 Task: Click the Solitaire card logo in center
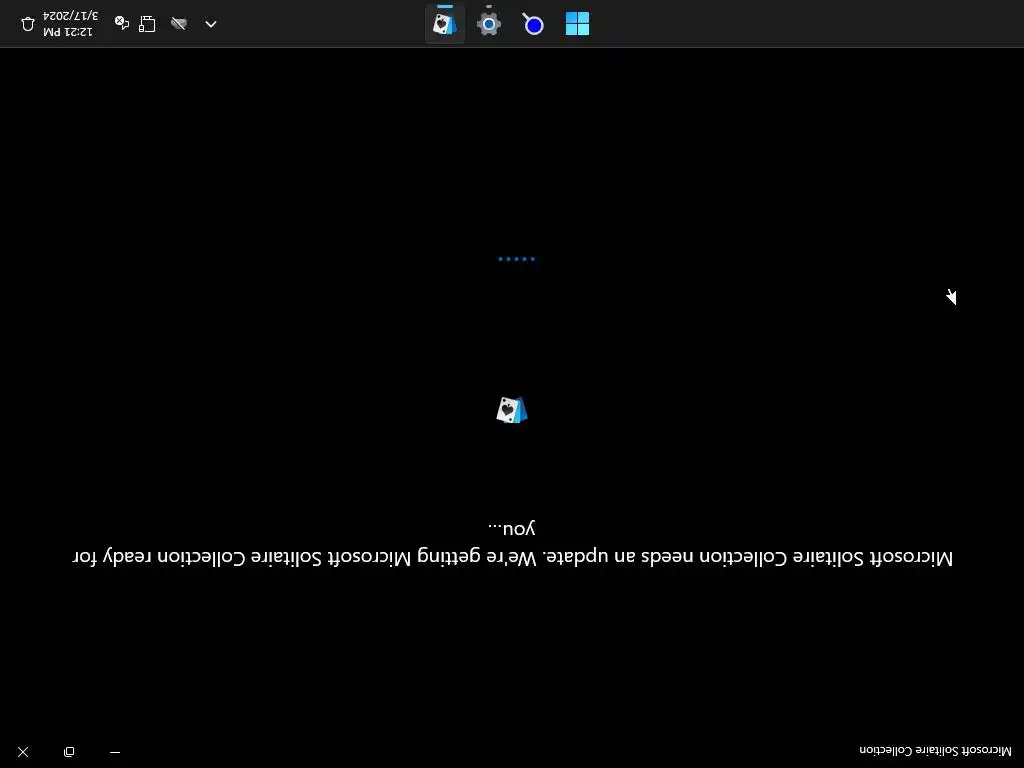click(x=512, y=410)
